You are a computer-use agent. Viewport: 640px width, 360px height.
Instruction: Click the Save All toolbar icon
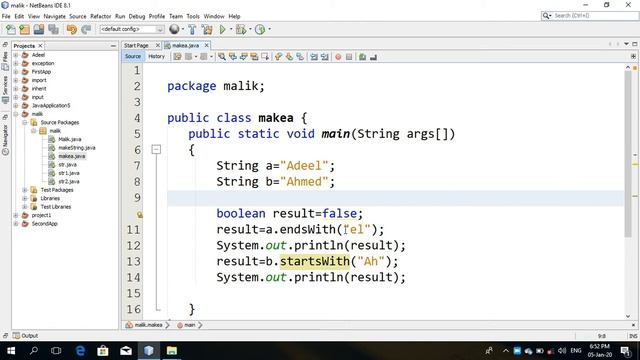click(53, 29)
